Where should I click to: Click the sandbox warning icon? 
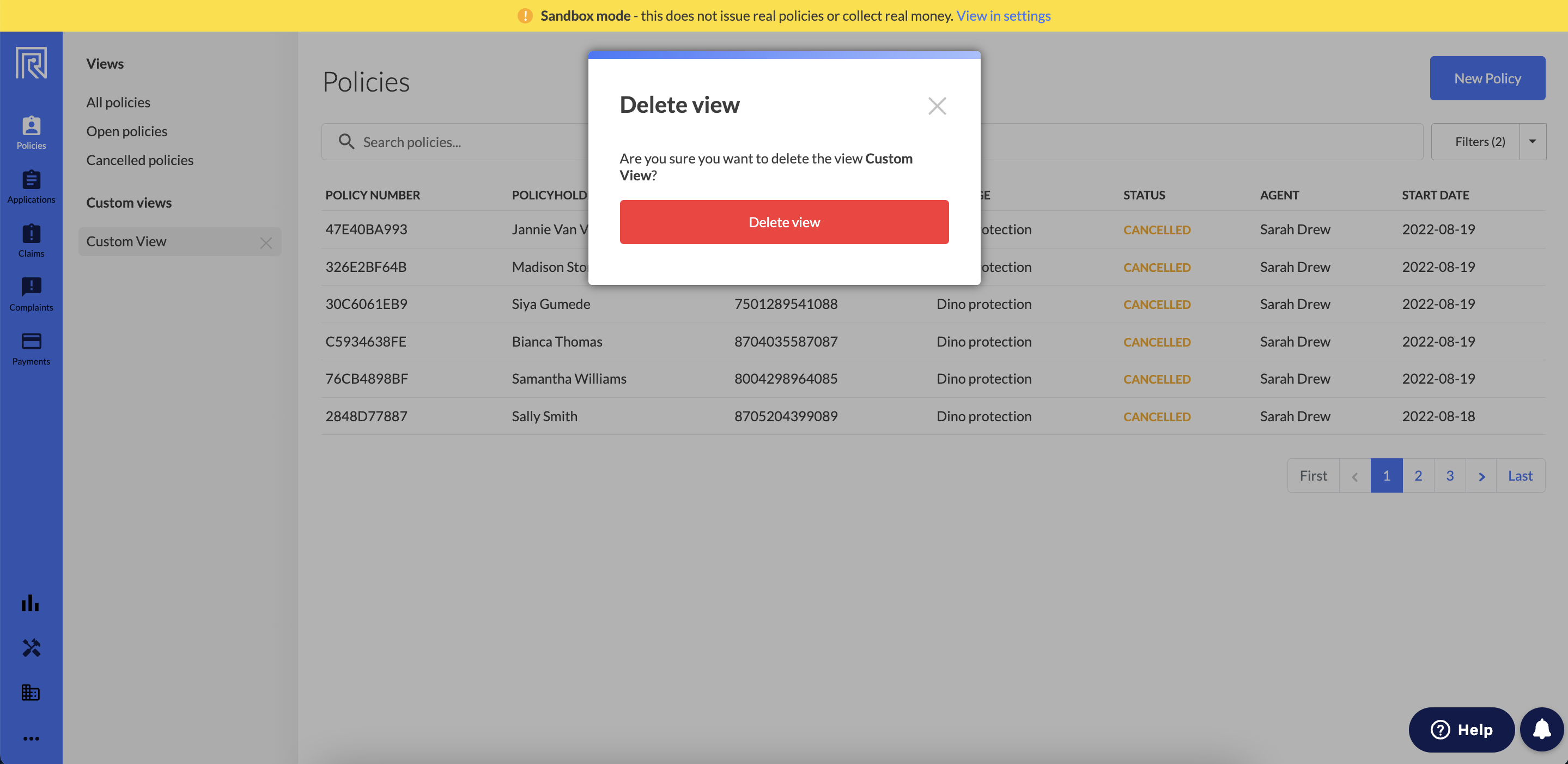click(525, 15)
